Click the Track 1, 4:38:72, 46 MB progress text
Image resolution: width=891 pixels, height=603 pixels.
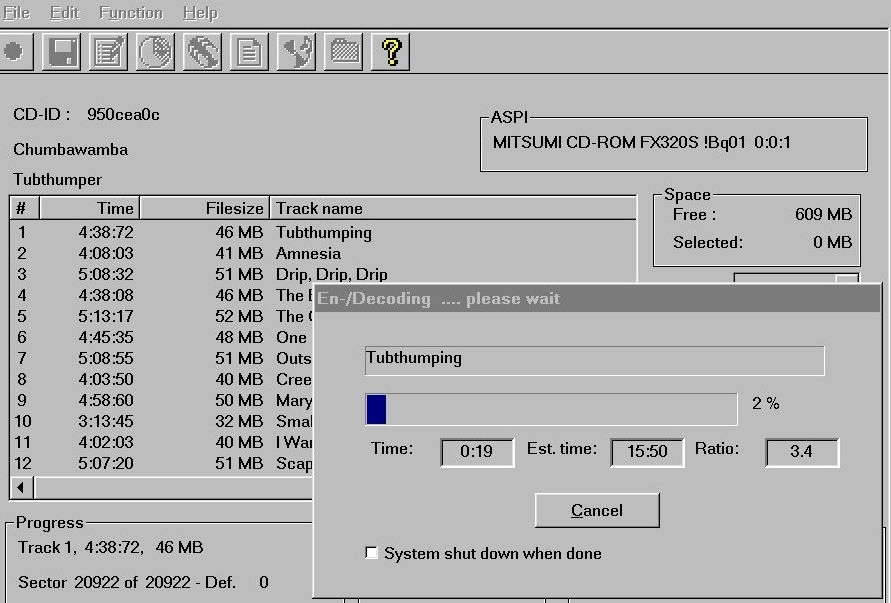click(110, 547)
